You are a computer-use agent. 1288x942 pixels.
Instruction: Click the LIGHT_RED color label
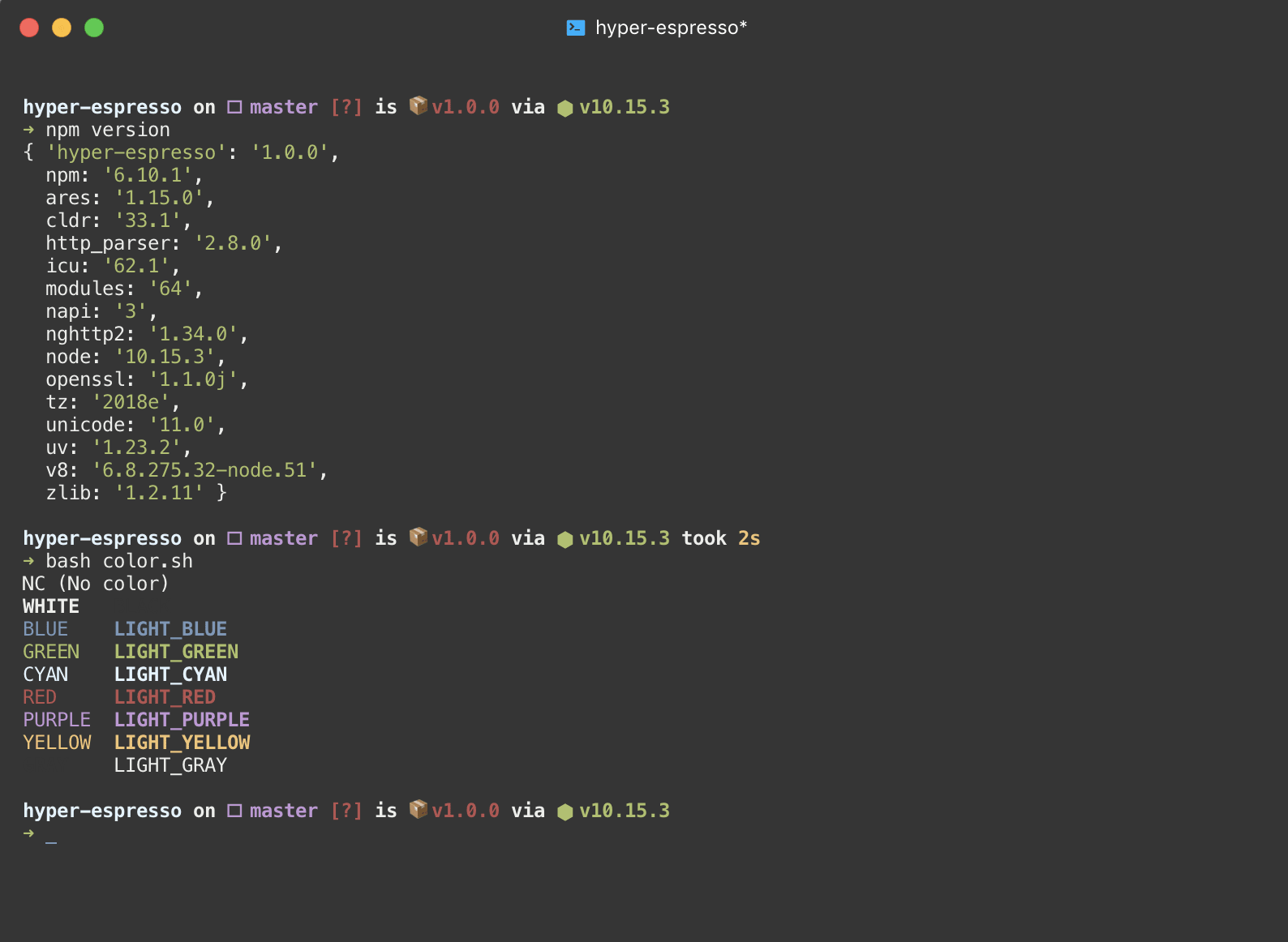click(x=165, y=697)
